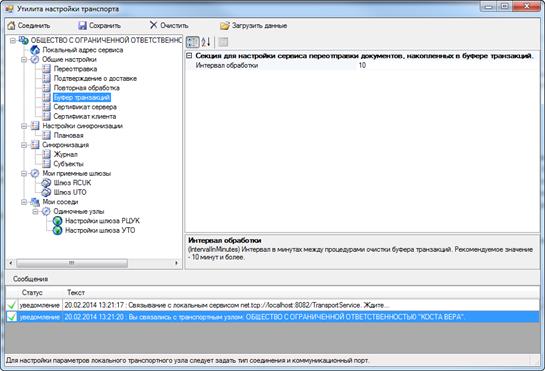This screenshot has height=371, width=545.
Task: Collapse the Общие настройки tree node
Action: coord(24,59)
